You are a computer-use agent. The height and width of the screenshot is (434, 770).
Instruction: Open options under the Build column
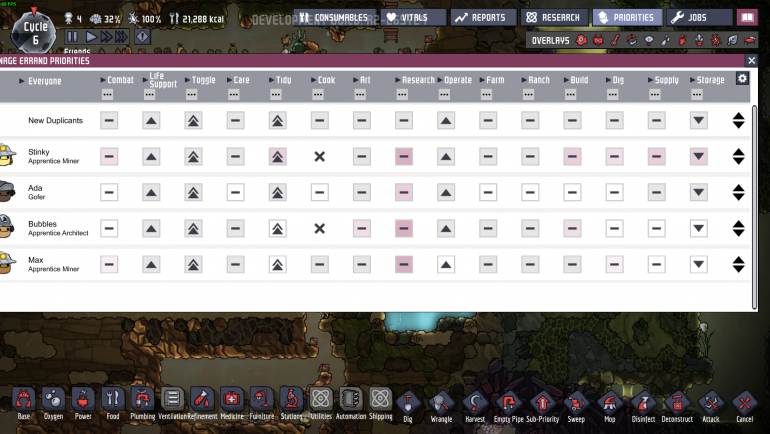tap(570, 95)
